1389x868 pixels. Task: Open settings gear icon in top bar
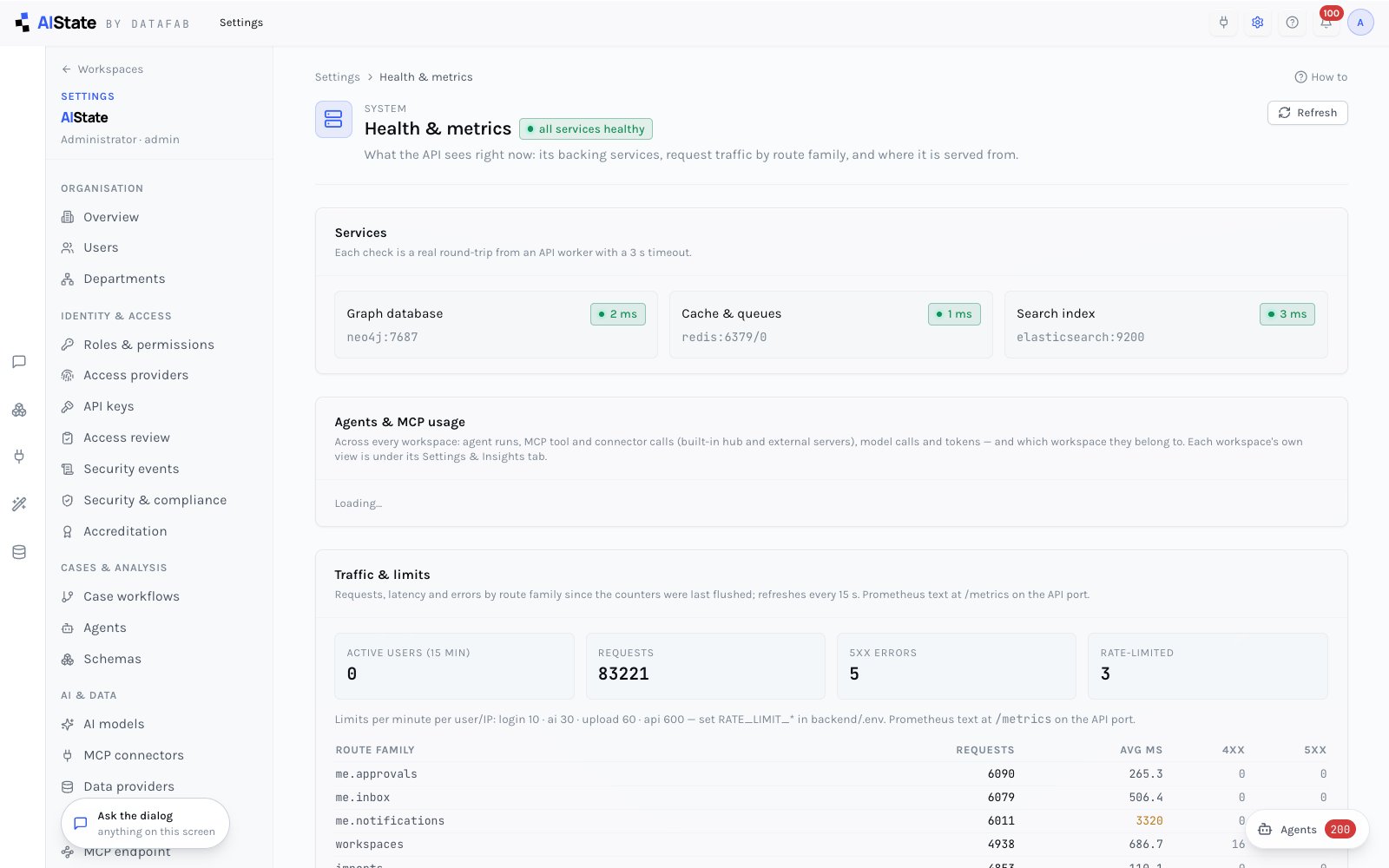point(1257,23)
